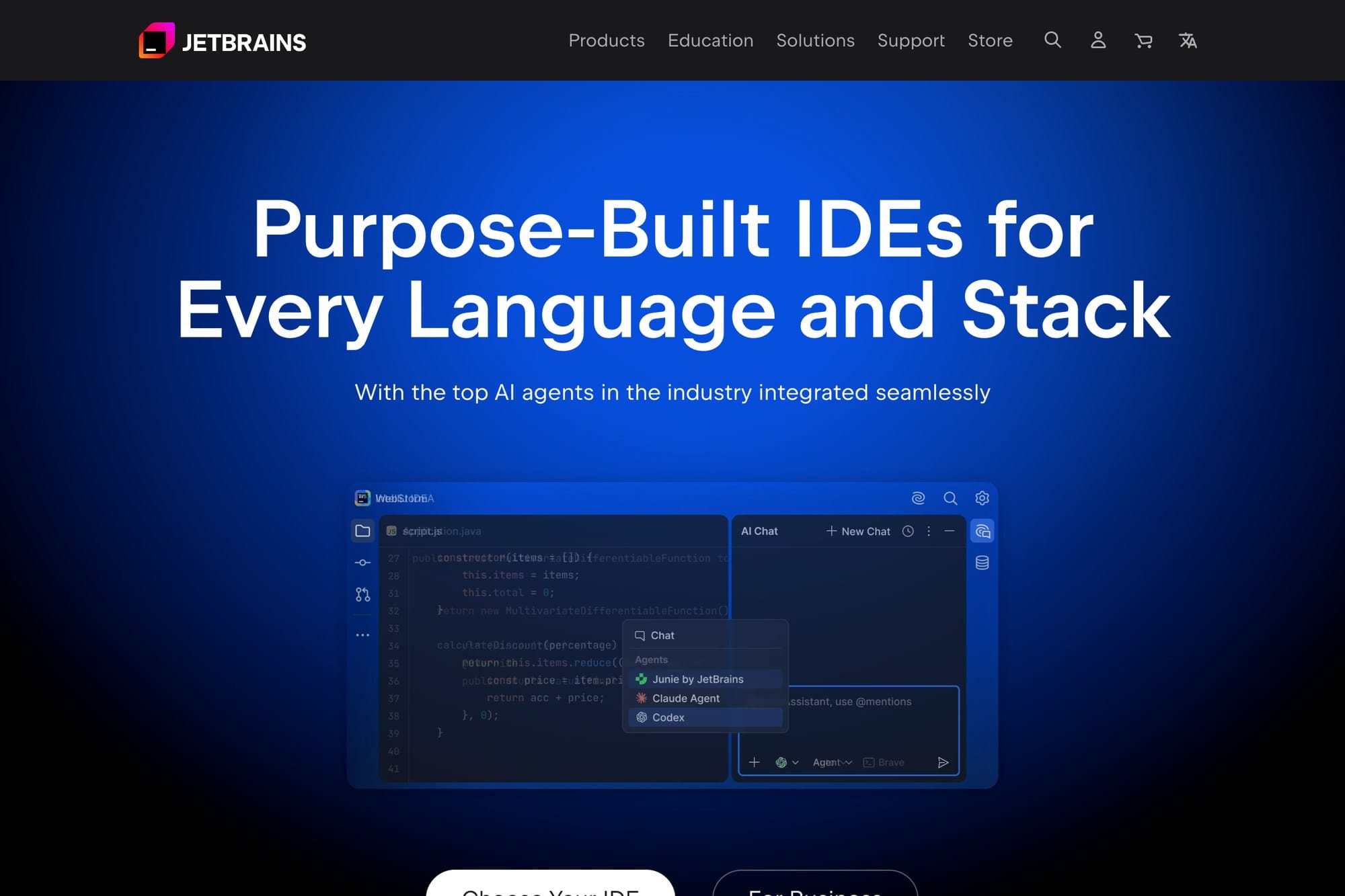
Task: Select the script.js editor tab
Action: coord(415,531)
